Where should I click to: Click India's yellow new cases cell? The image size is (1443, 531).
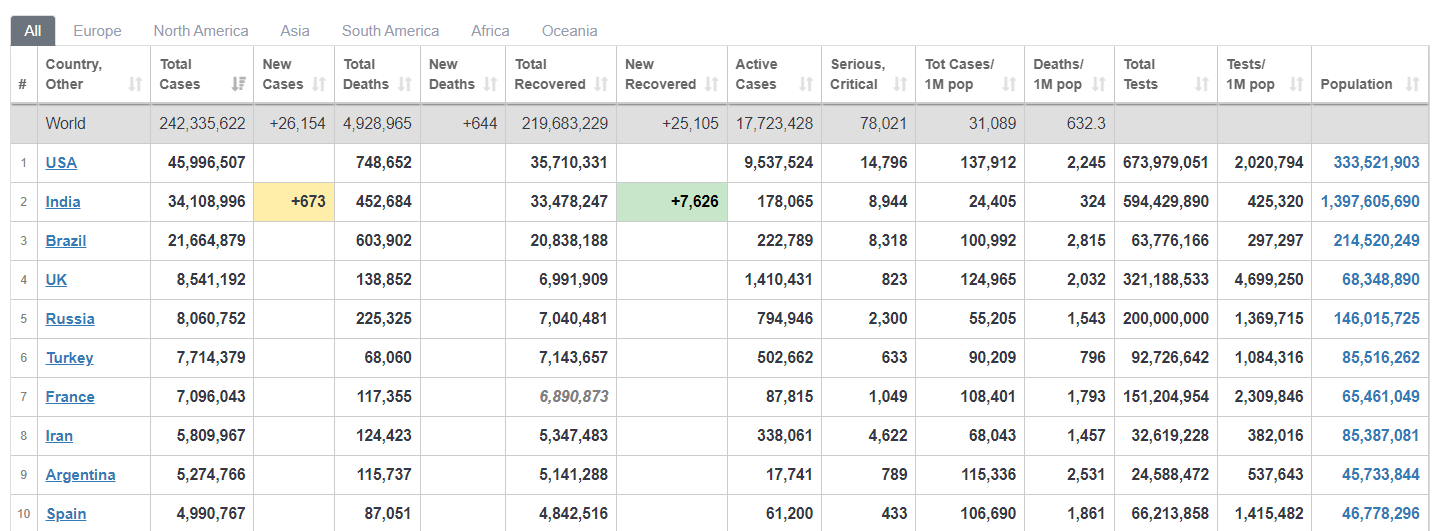[295, 202]
